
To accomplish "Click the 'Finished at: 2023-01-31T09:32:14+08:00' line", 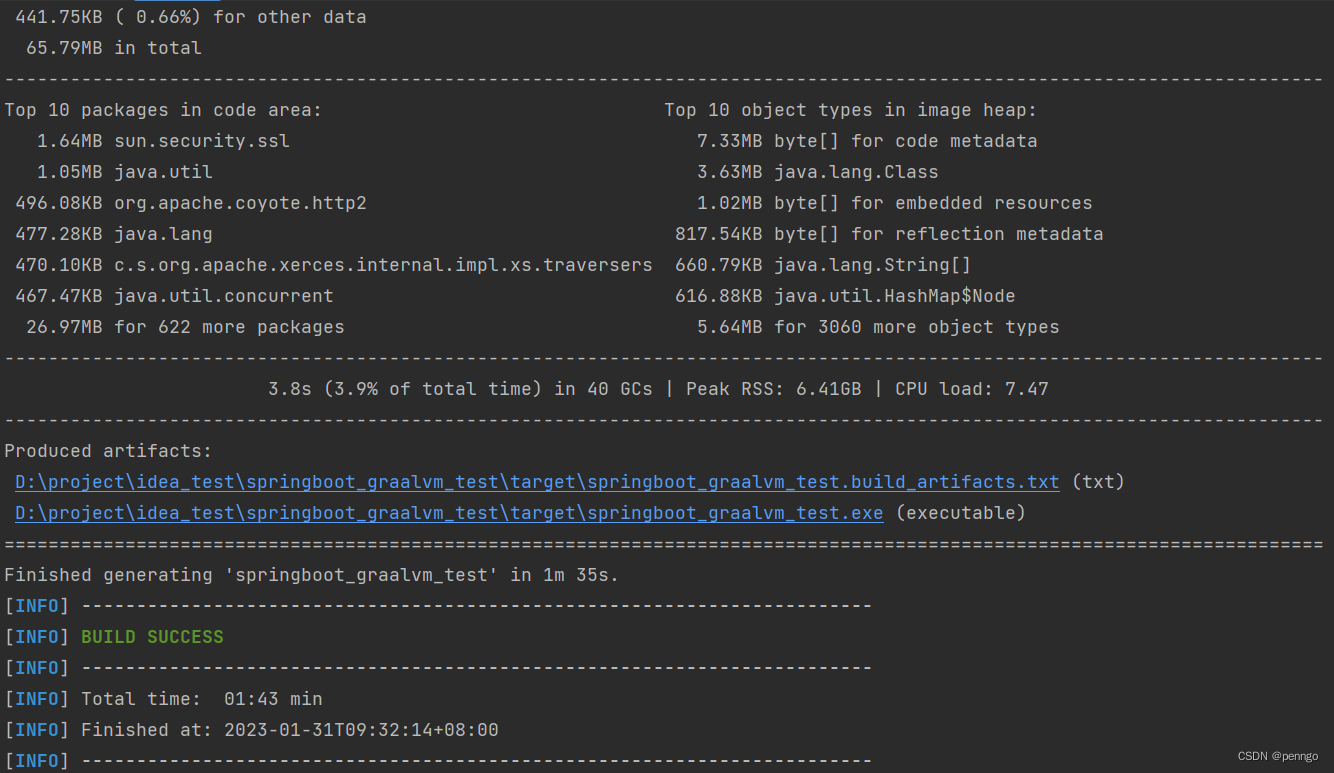I will (290, 730).
